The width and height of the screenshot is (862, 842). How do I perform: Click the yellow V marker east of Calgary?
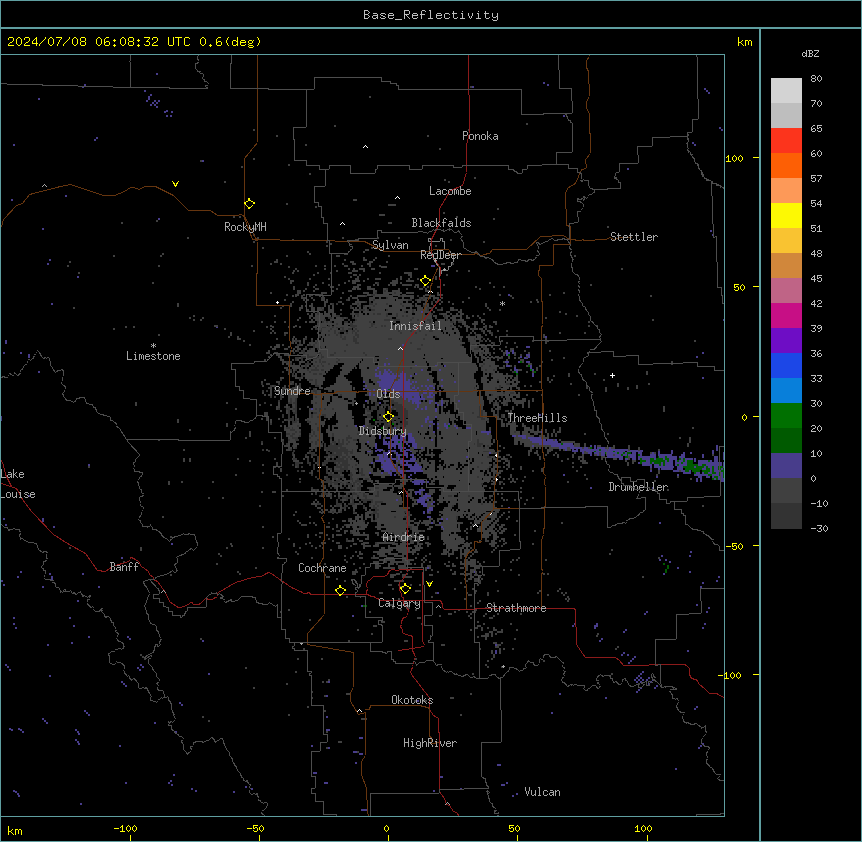click(429, 584)
